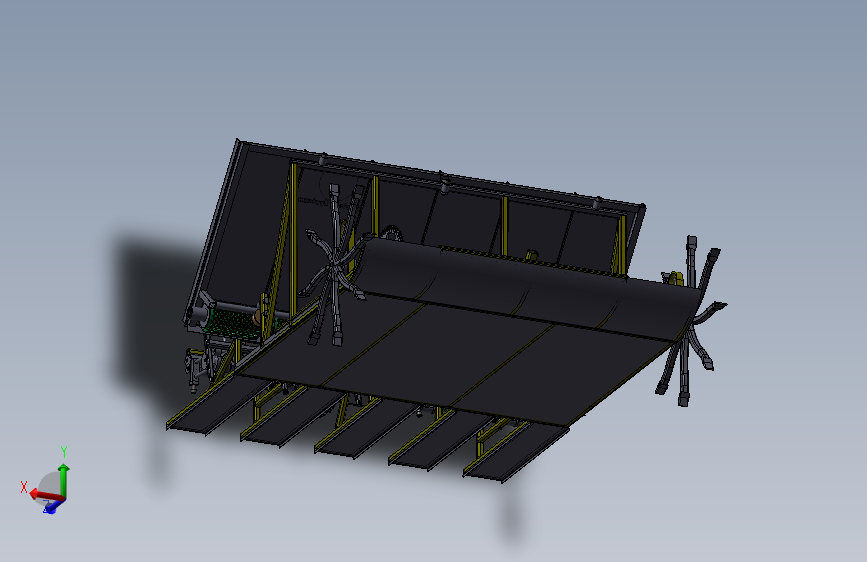Click the green Y axis arrow of the triad
Viewport: 867px width, 562px height.
pos(64,481)
